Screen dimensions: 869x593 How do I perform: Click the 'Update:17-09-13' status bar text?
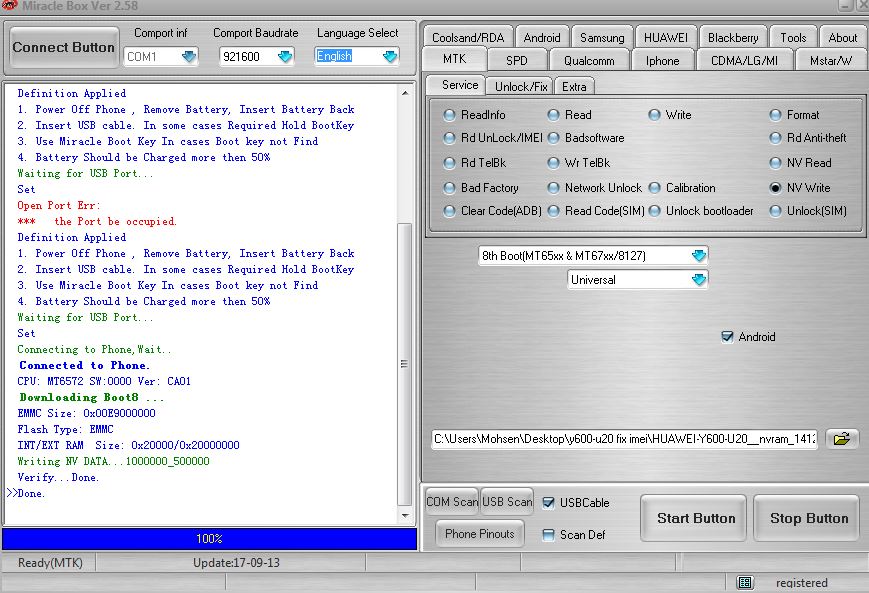tap(236, 563)
